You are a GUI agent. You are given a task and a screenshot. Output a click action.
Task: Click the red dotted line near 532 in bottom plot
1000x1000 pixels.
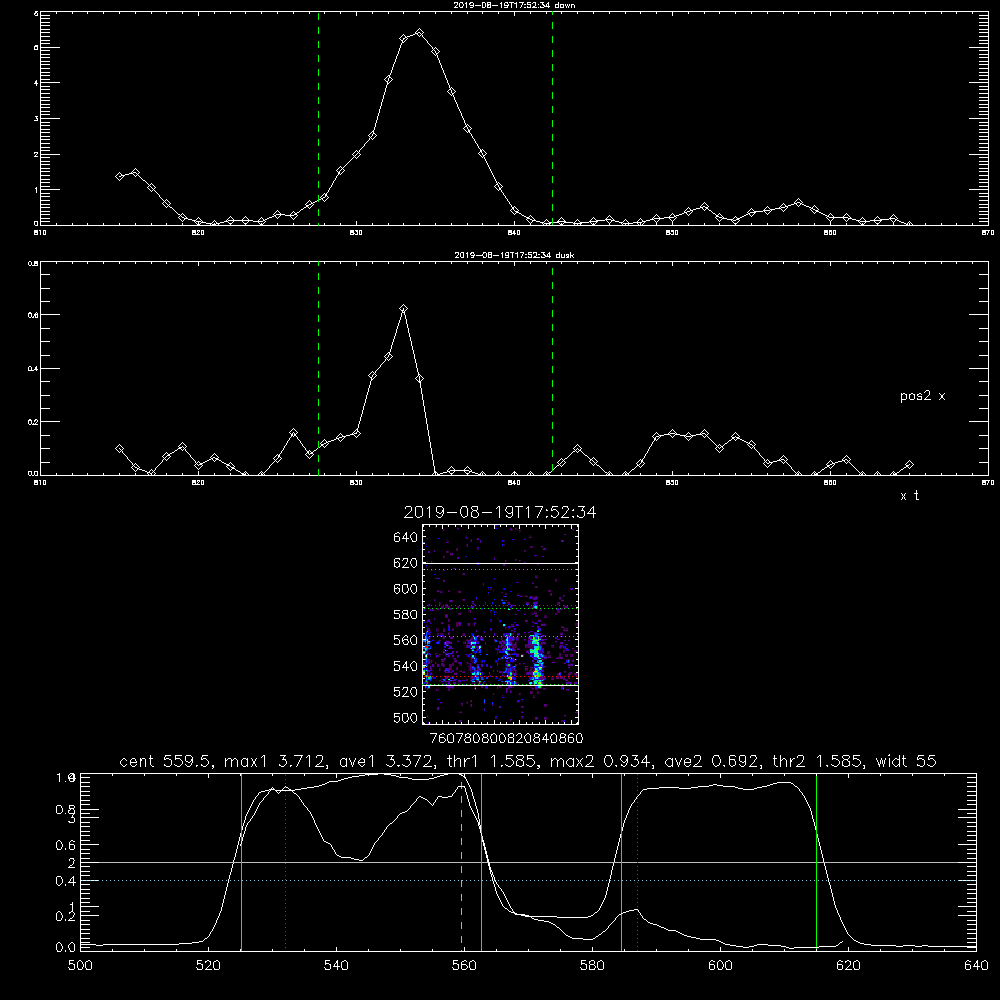point(286,862)
